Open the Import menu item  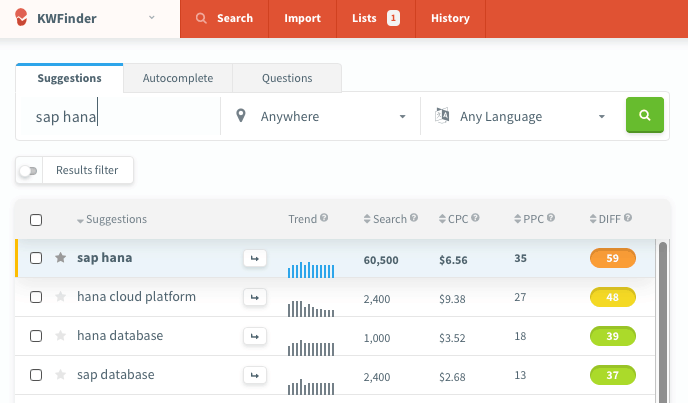(302, 18)
